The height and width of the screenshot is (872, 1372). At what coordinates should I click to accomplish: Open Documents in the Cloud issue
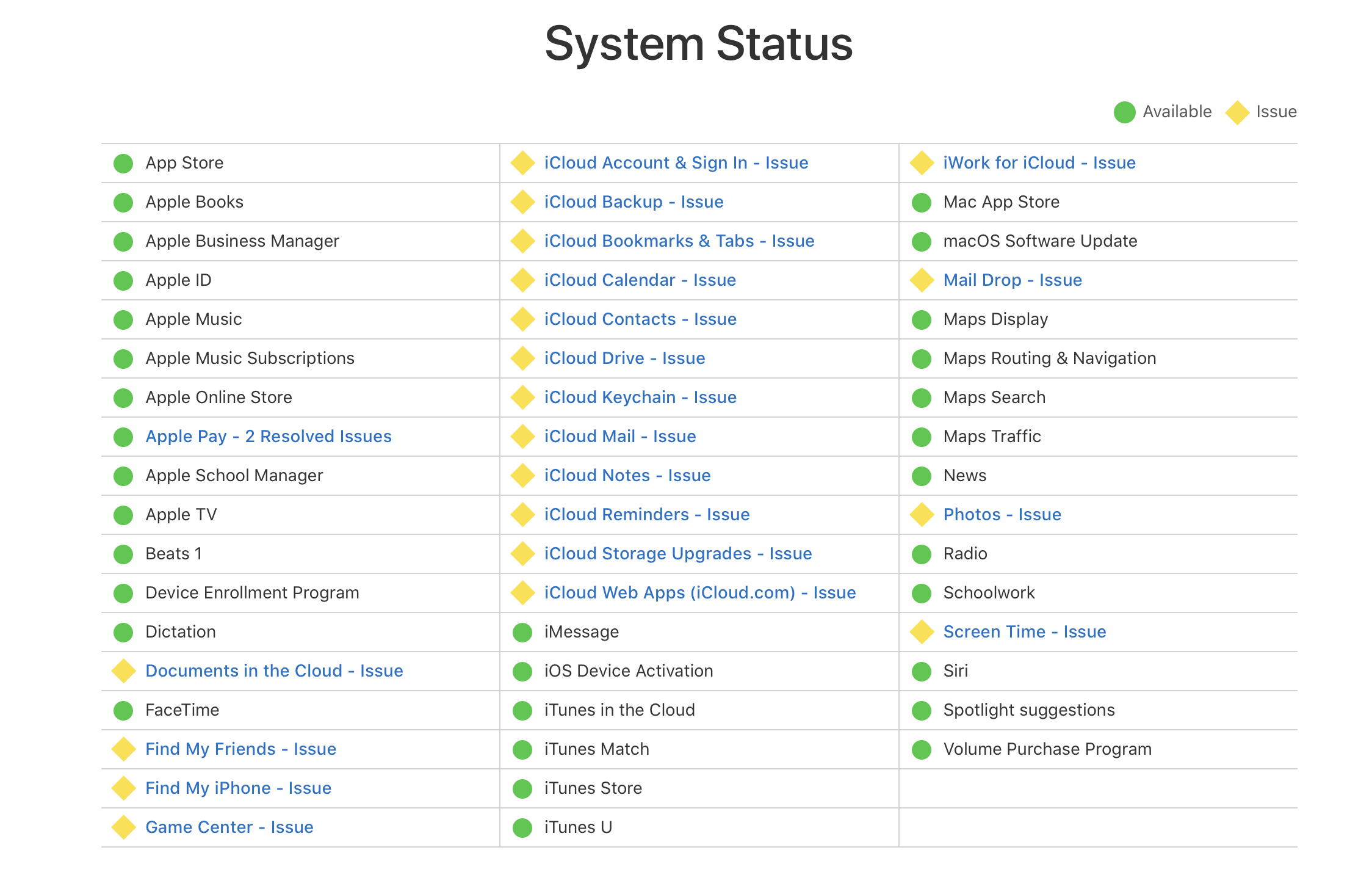(x=274, y=671)
